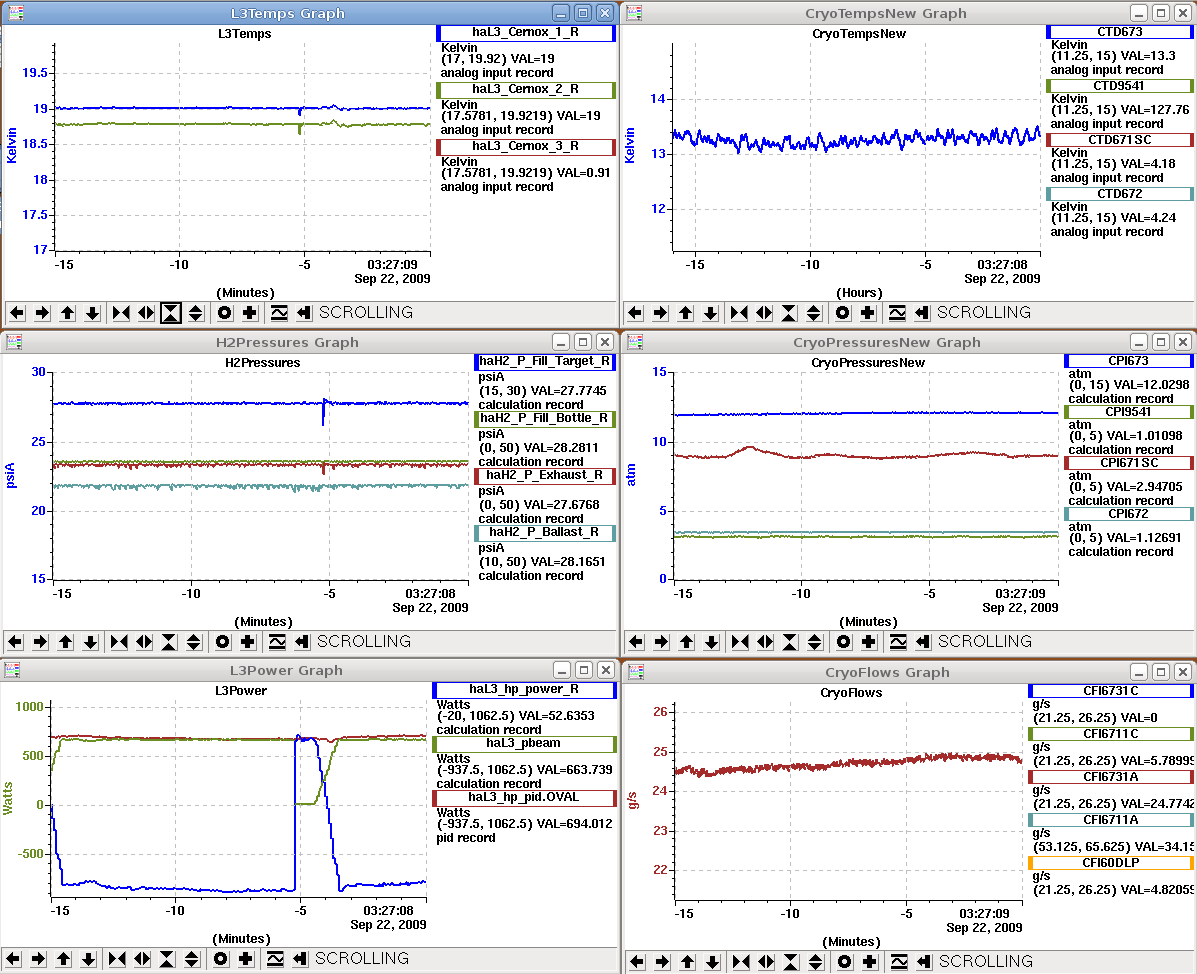Circle auto-scale icon in CryoTempsNew toolbar

843,313
